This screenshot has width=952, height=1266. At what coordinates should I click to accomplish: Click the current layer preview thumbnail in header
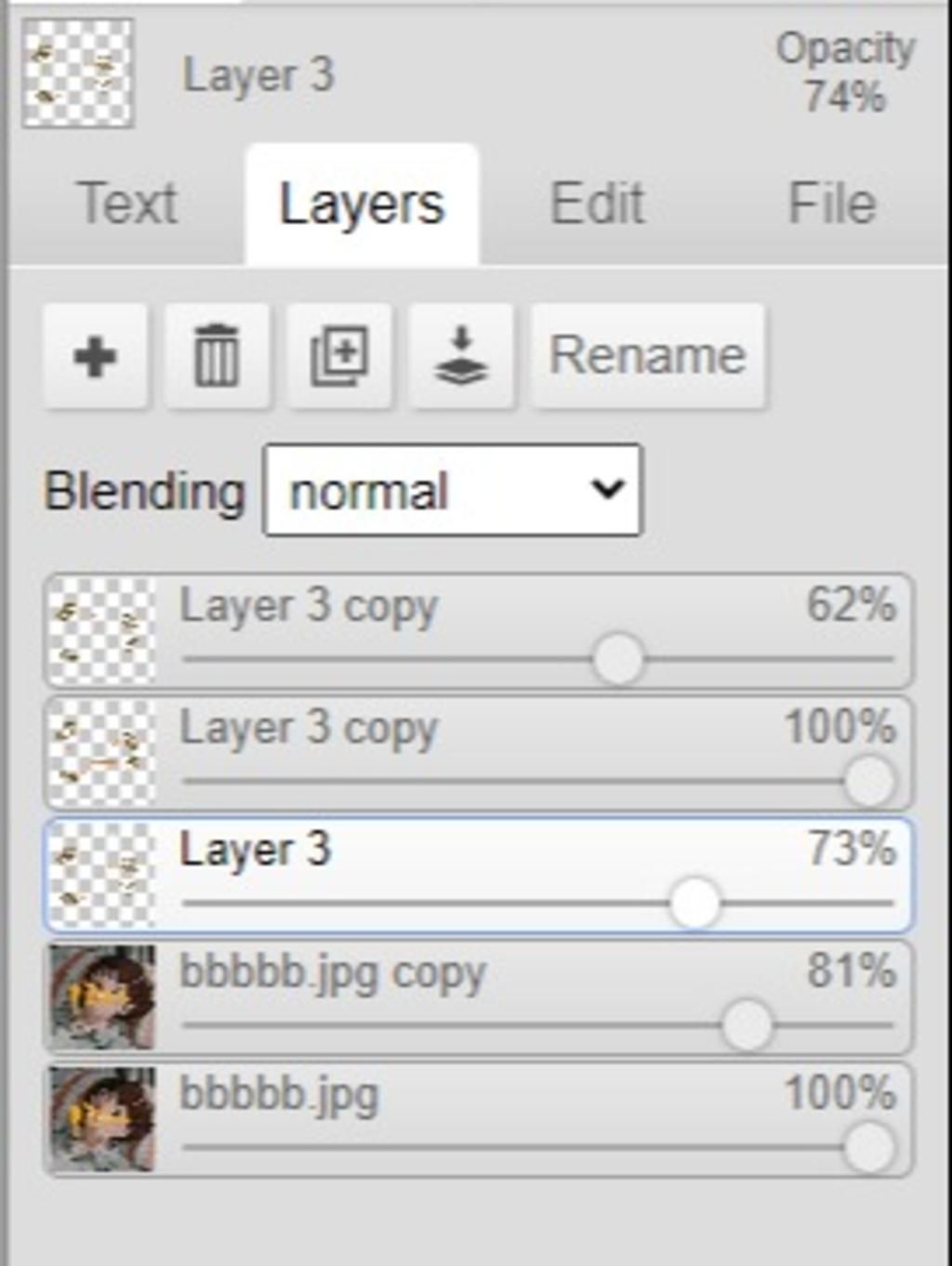[x=78, y=73]
